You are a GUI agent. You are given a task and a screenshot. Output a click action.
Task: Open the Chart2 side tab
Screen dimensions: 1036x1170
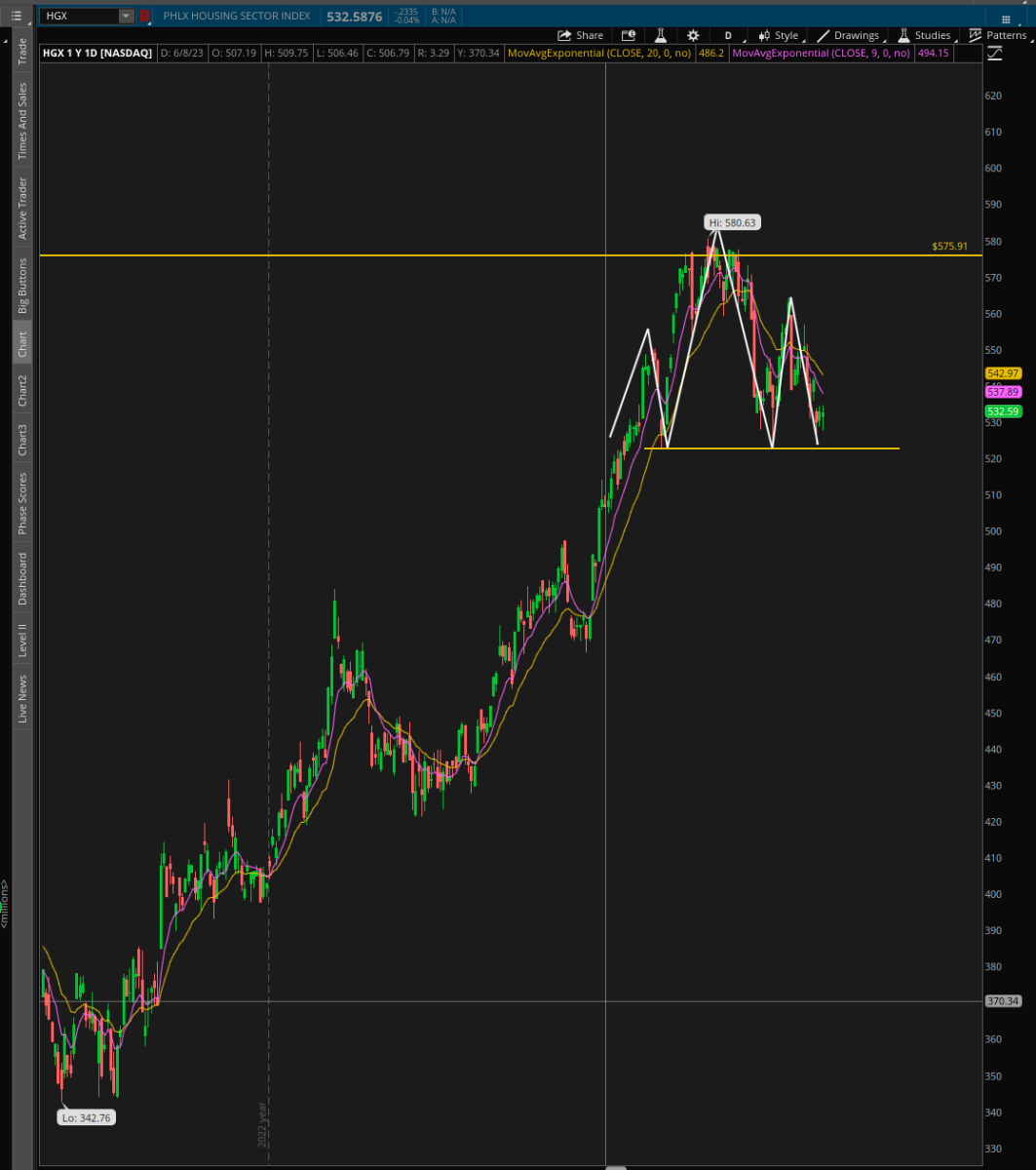[x=21, y=390]
